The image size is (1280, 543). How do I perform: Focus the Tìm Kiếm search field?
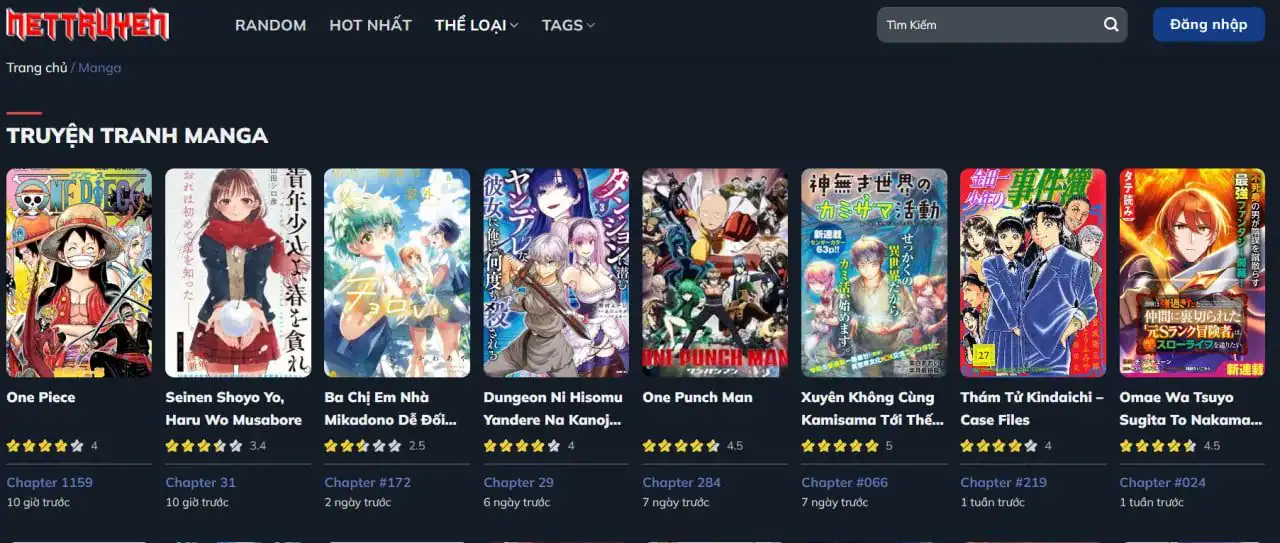990,25
